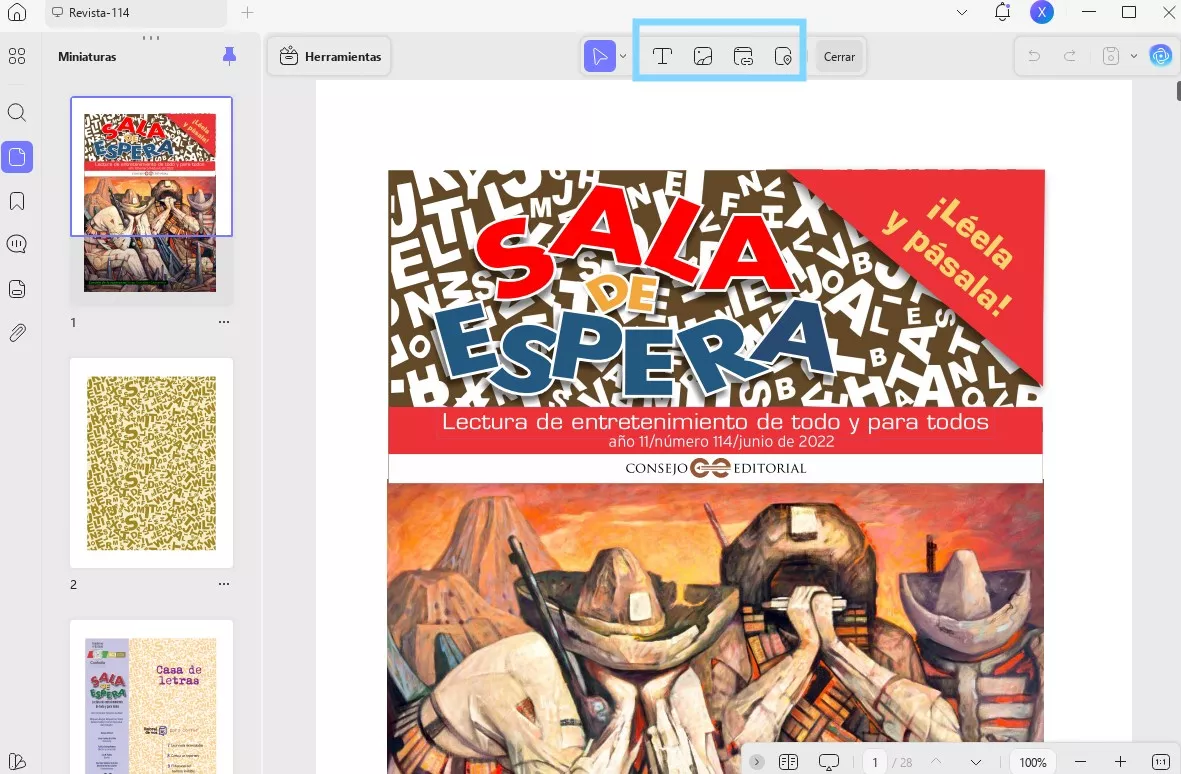Screen dimensions: 1181x774
Task: Click the panel grip dots above Miniaturas
Action: click(151, 37)
